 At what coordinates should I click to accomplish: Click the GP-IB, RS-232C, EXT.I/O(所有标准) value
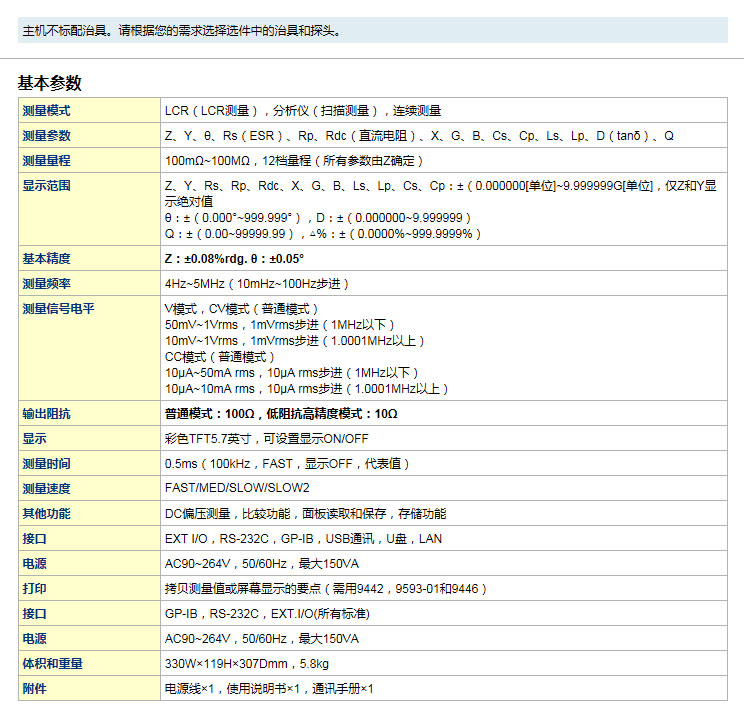coord(277,614)
